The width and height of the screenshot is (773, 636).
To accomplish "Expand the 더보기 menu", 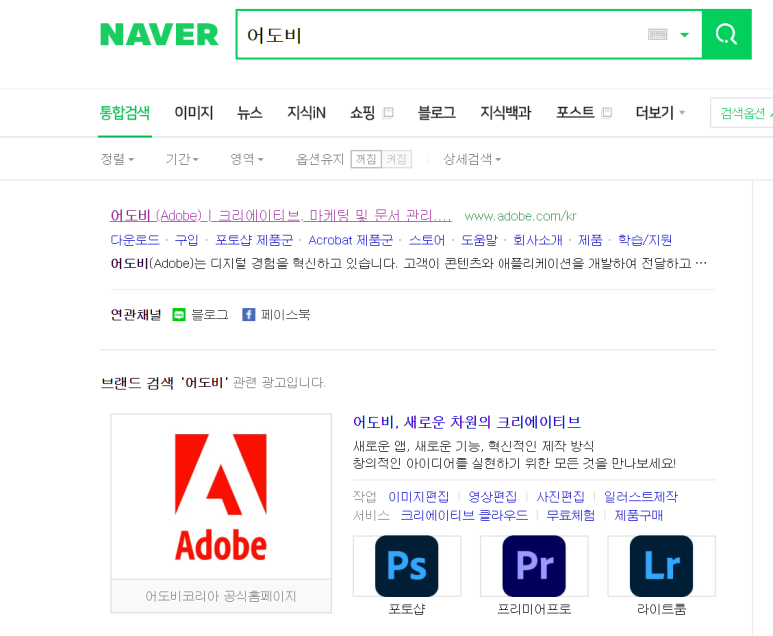I will pyautogui.click(x=660, y=113).
